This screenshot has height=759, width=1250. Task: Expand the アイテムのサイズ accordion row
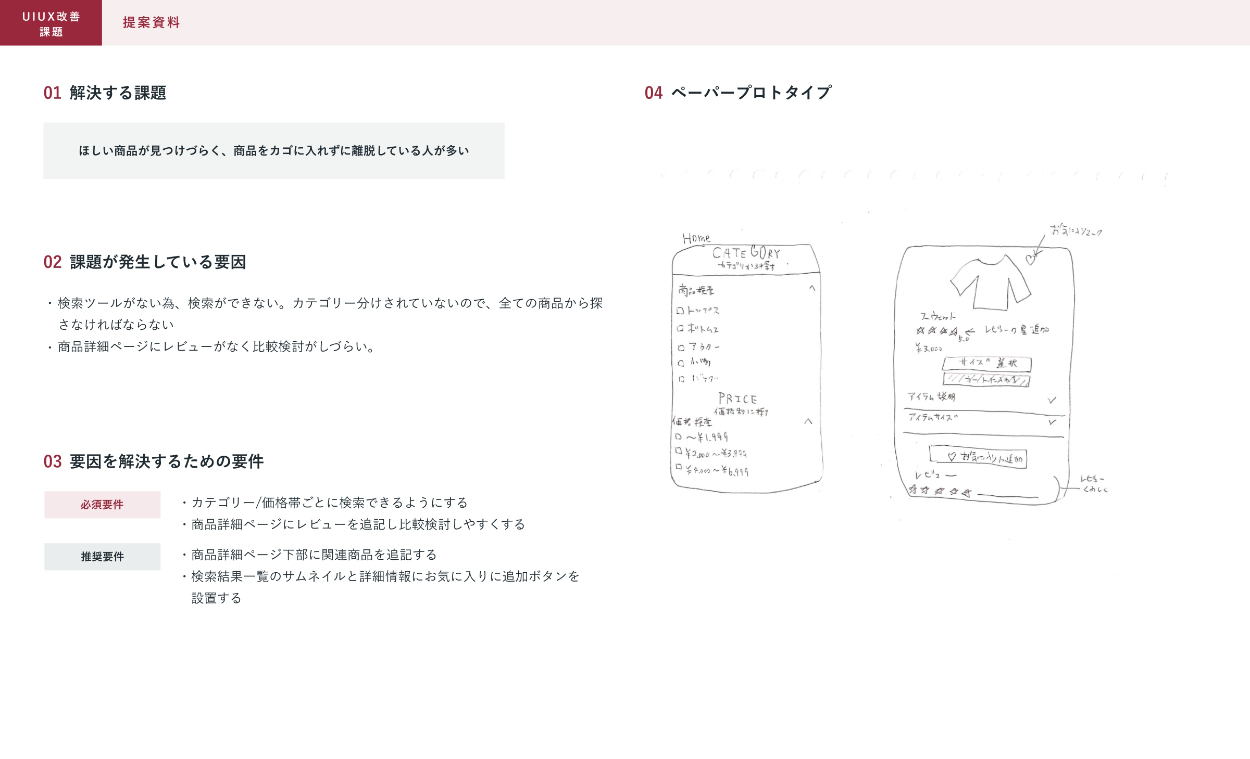(x=1051, y=422)
